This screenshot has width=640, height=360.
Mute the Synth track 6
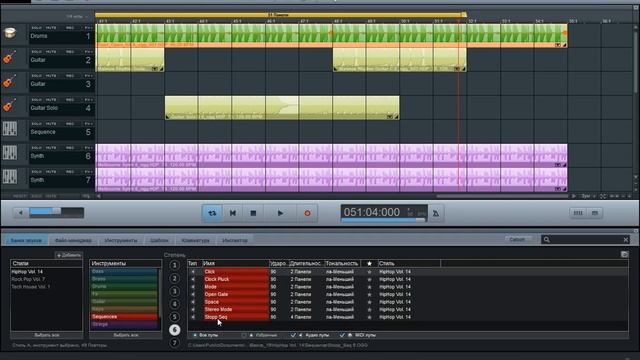(x=51, y=148)
